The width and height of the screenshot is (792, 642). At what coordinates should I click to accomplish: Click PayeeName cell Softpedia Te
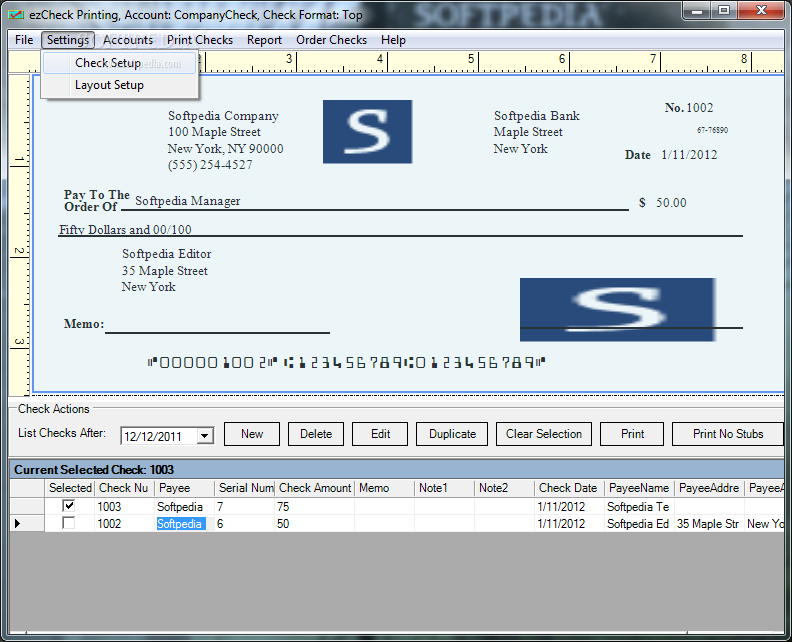point(639,507)
